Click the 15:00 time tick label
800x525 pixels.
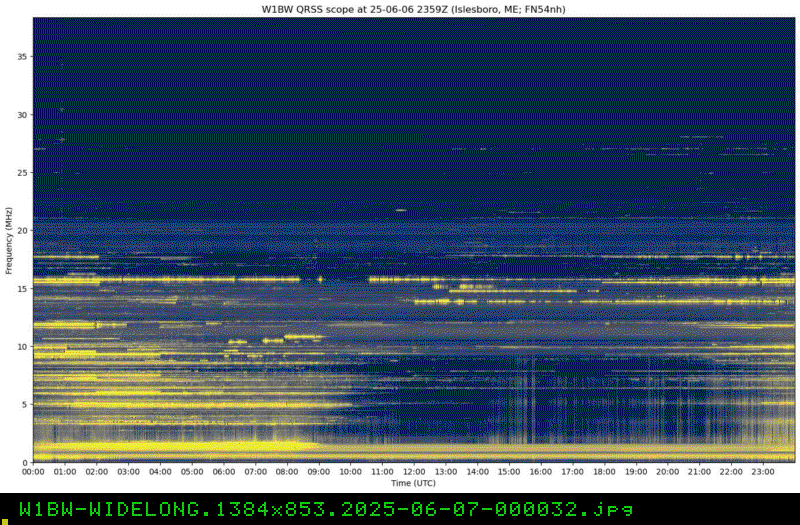[509, 472]
